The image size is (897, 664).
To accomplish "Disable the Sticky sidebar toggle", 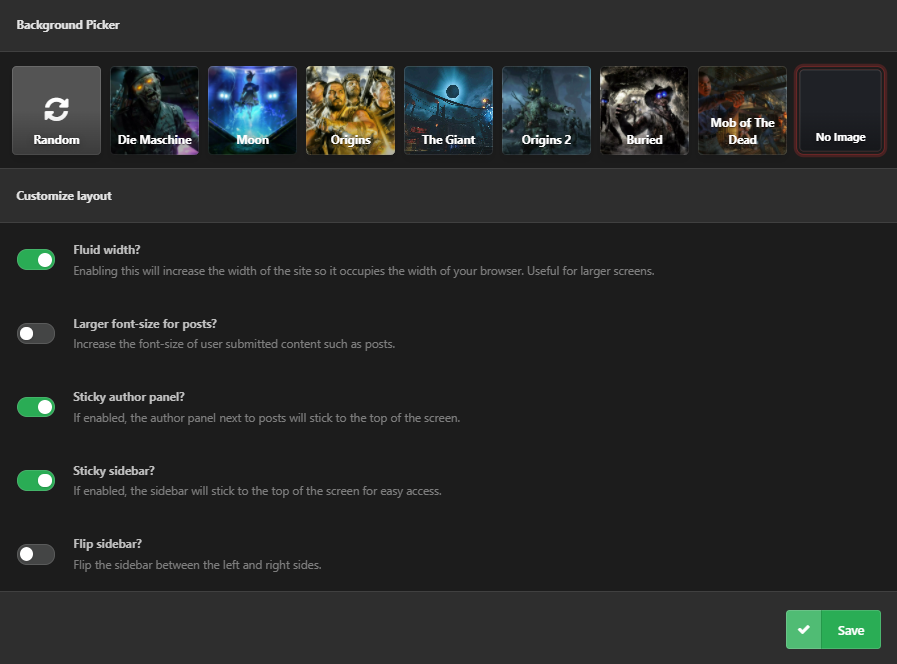I will pyautogui.click(x=36, y=480).
